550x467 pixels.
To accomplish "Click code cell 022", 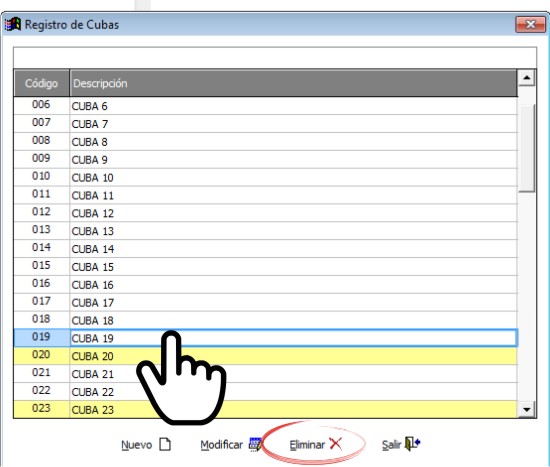I will point(41,392).
